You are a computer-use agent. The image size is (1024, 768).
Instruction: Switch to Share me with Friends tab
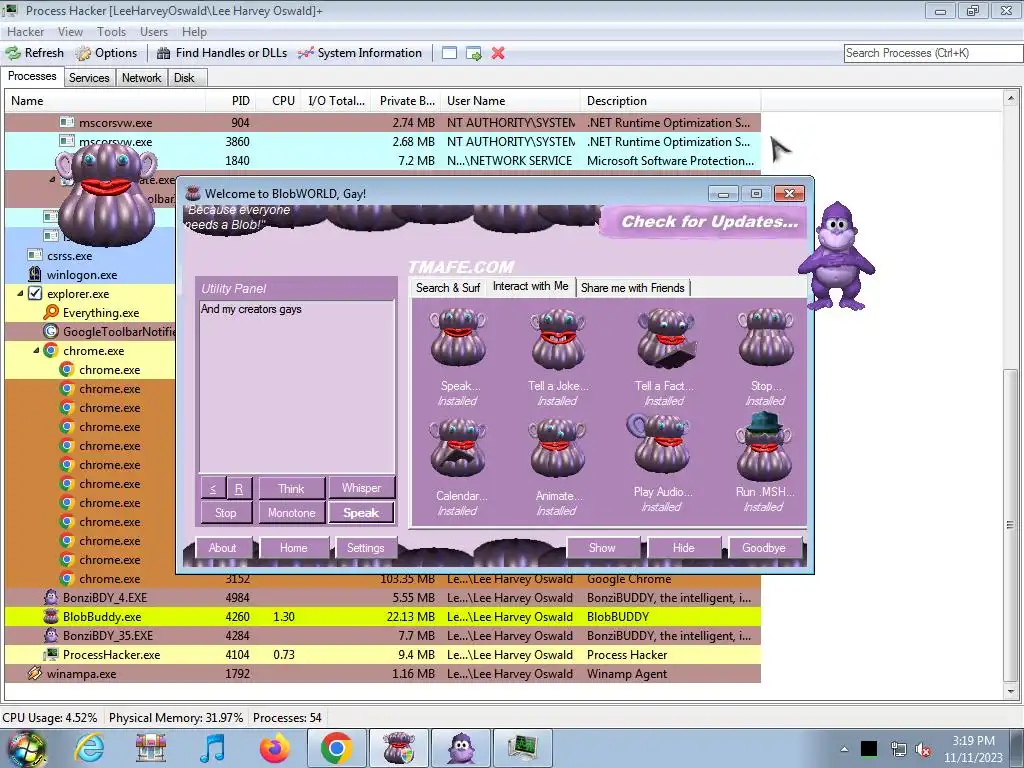632,288
